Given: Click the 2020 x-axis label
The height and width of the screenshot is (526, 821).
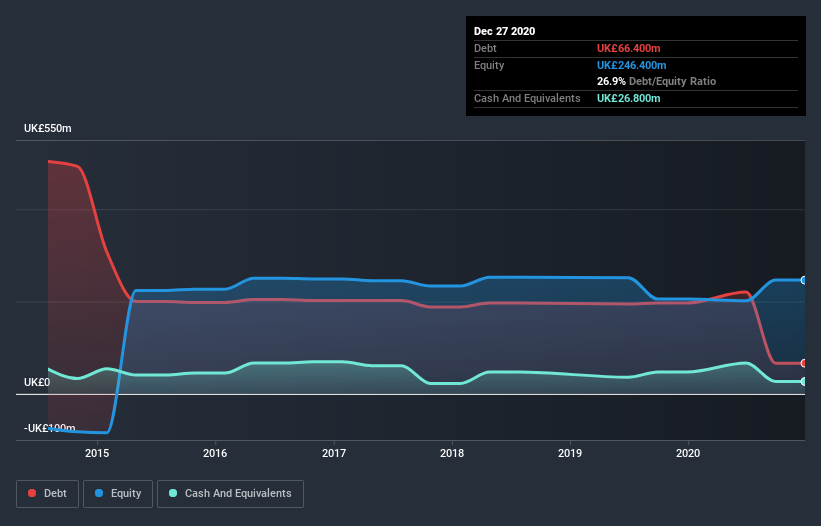Looking at the screenshot, I should tap(688, 453).
